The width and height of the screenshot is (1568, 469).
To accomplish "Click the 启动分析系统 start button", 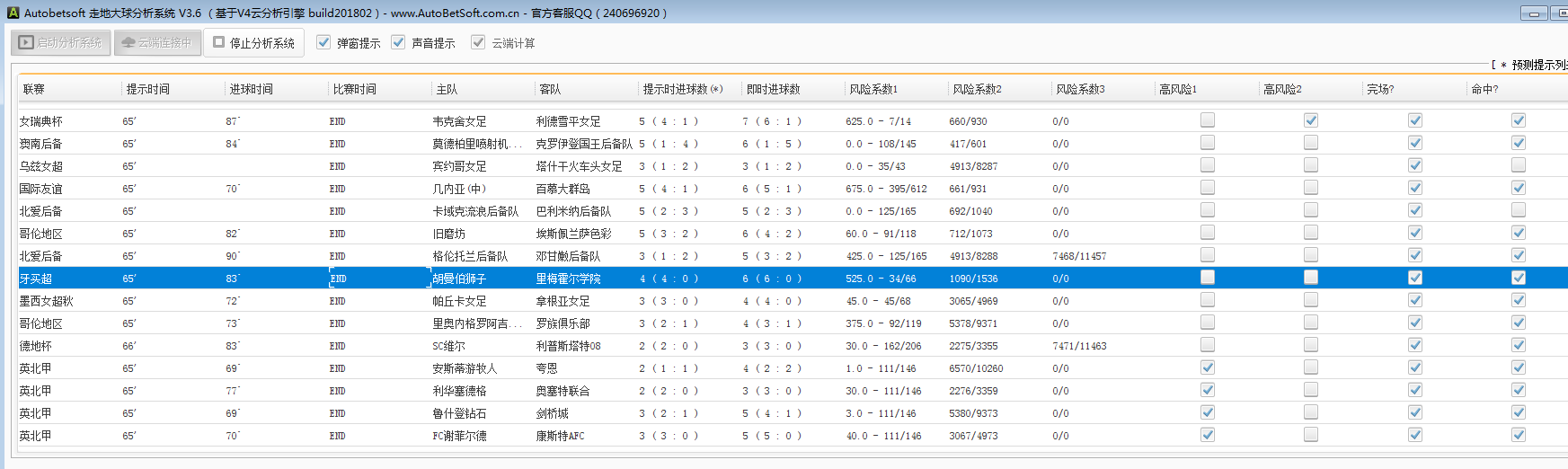I will 61,42.
